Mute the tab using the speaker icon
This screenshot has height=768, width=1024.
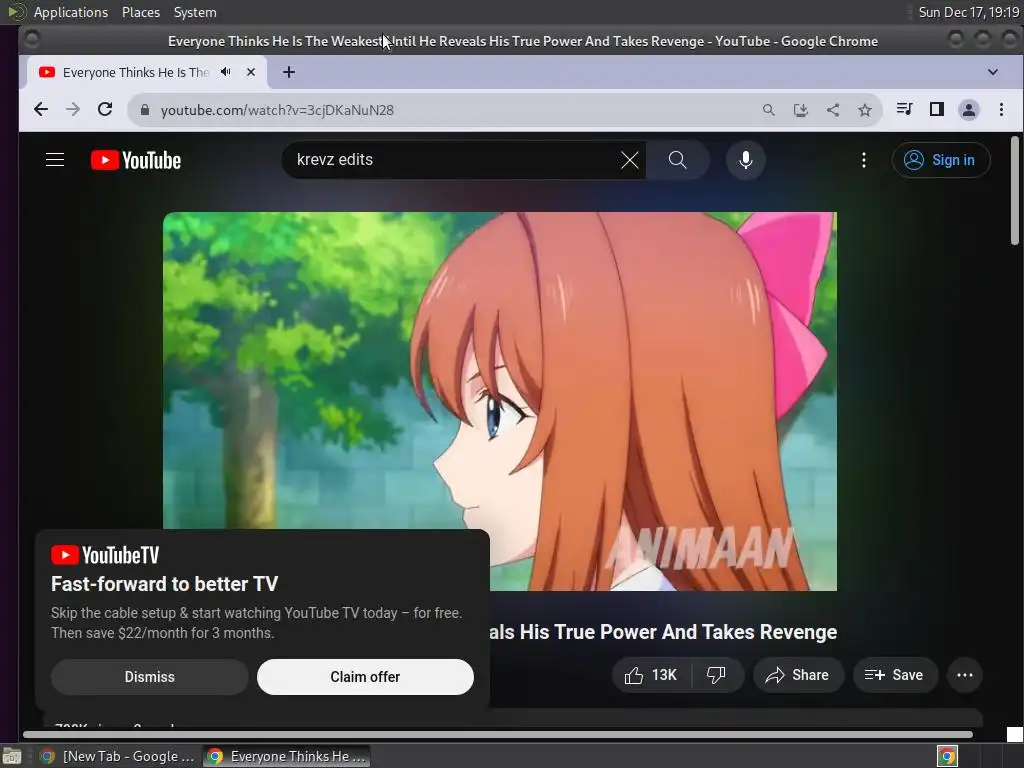pos(226,72)
